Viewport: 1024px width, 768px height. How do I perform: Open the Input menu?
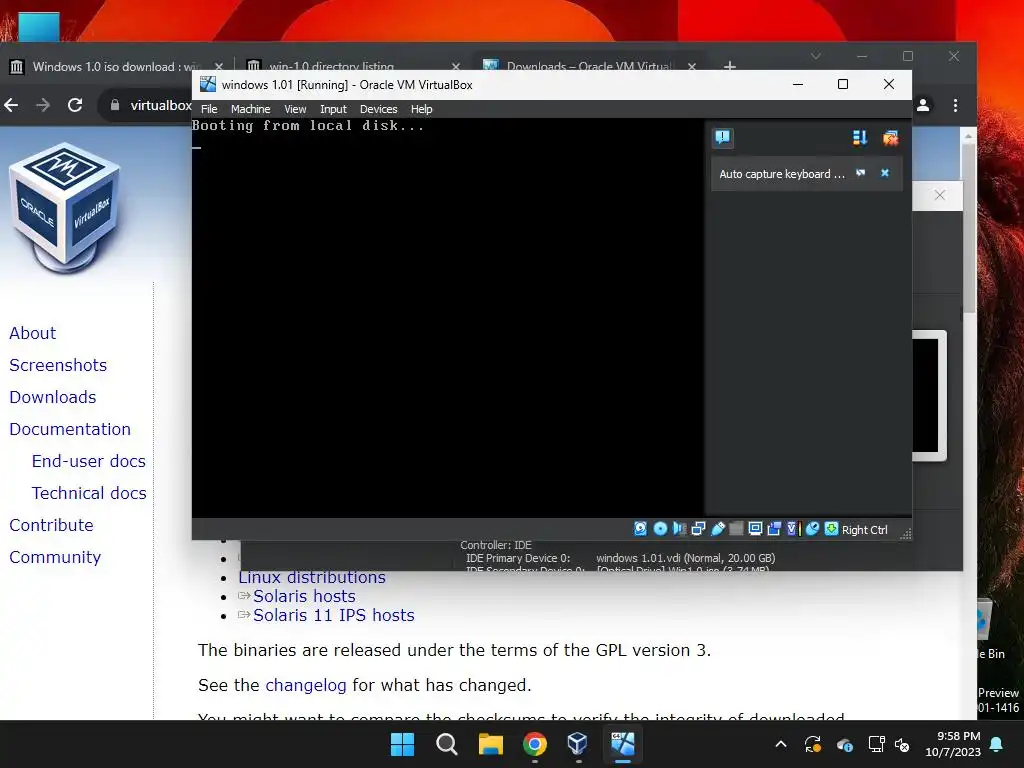click(x=333, y=109)
